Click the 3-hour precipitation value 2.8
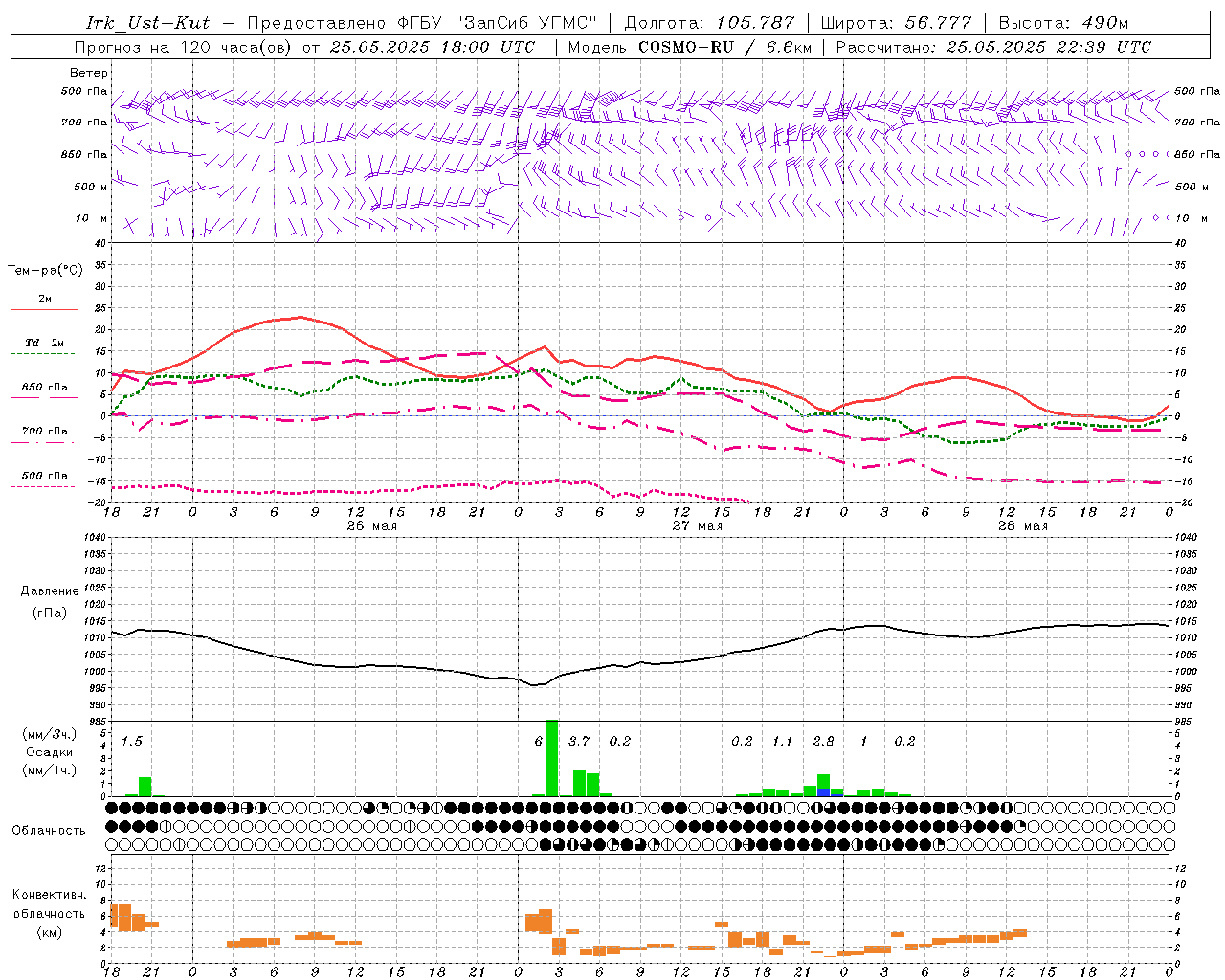Screen dimensions: 1225x980 point(823,741)
